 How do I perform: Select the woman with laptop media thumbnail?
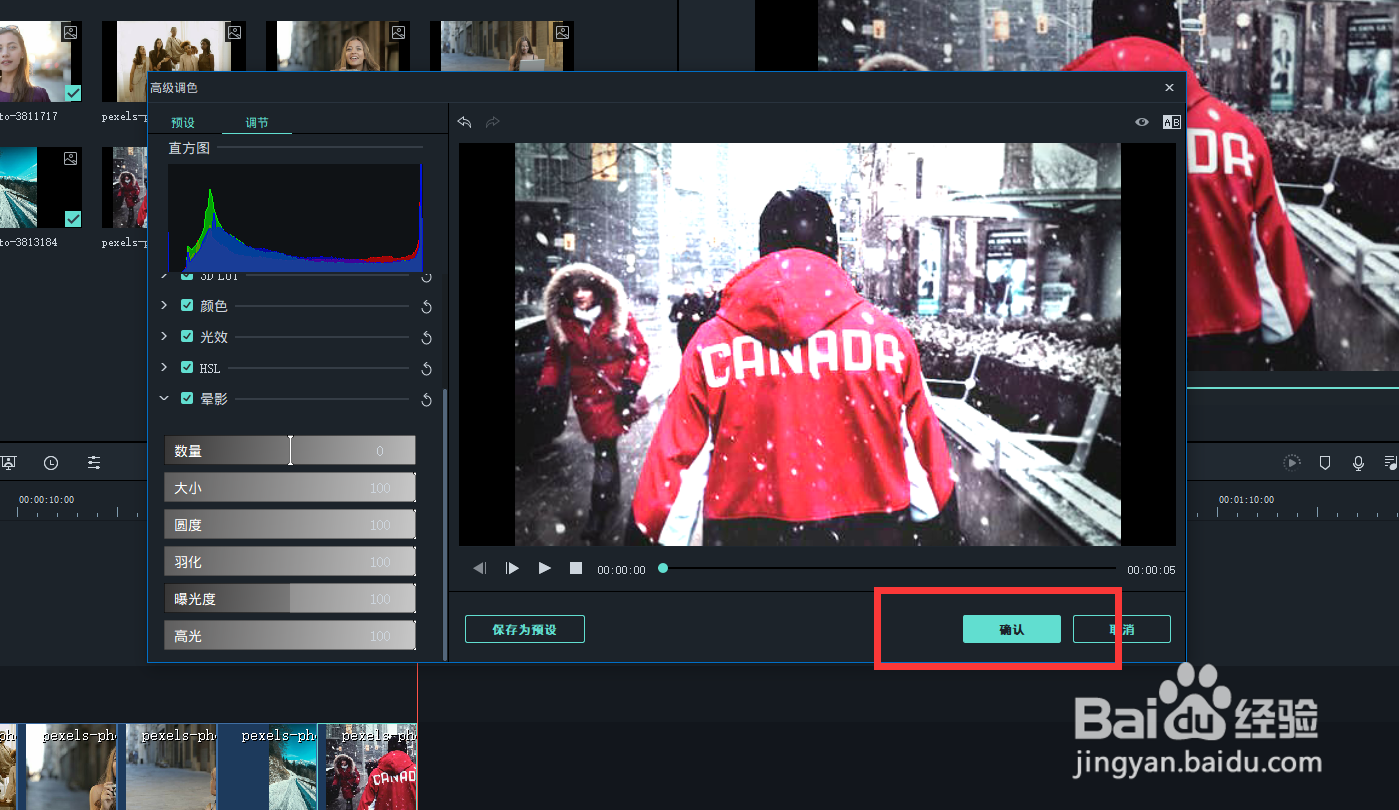tap(502, 47)
